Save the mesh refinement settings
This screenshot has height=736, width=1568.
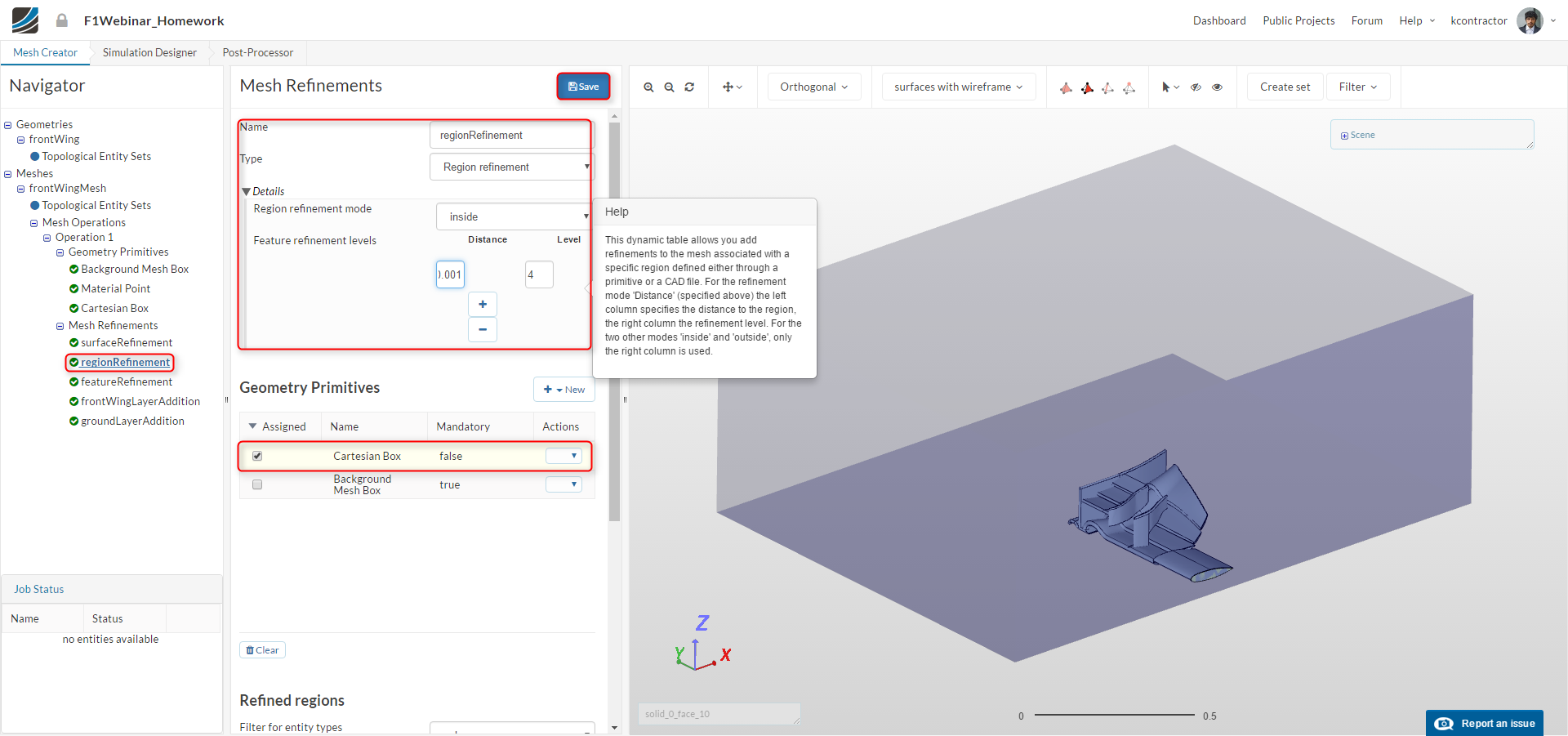click(x=583, y=87)
